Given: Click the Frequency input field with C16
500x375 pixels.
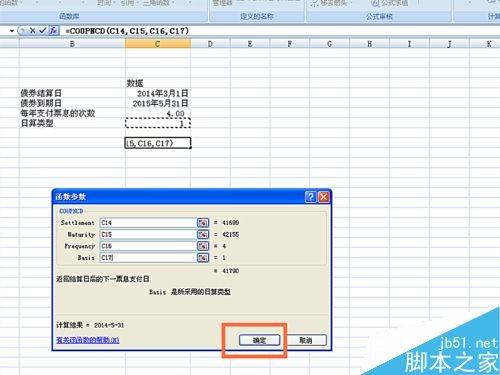Looking at the screenshot, I should (148, 246).
